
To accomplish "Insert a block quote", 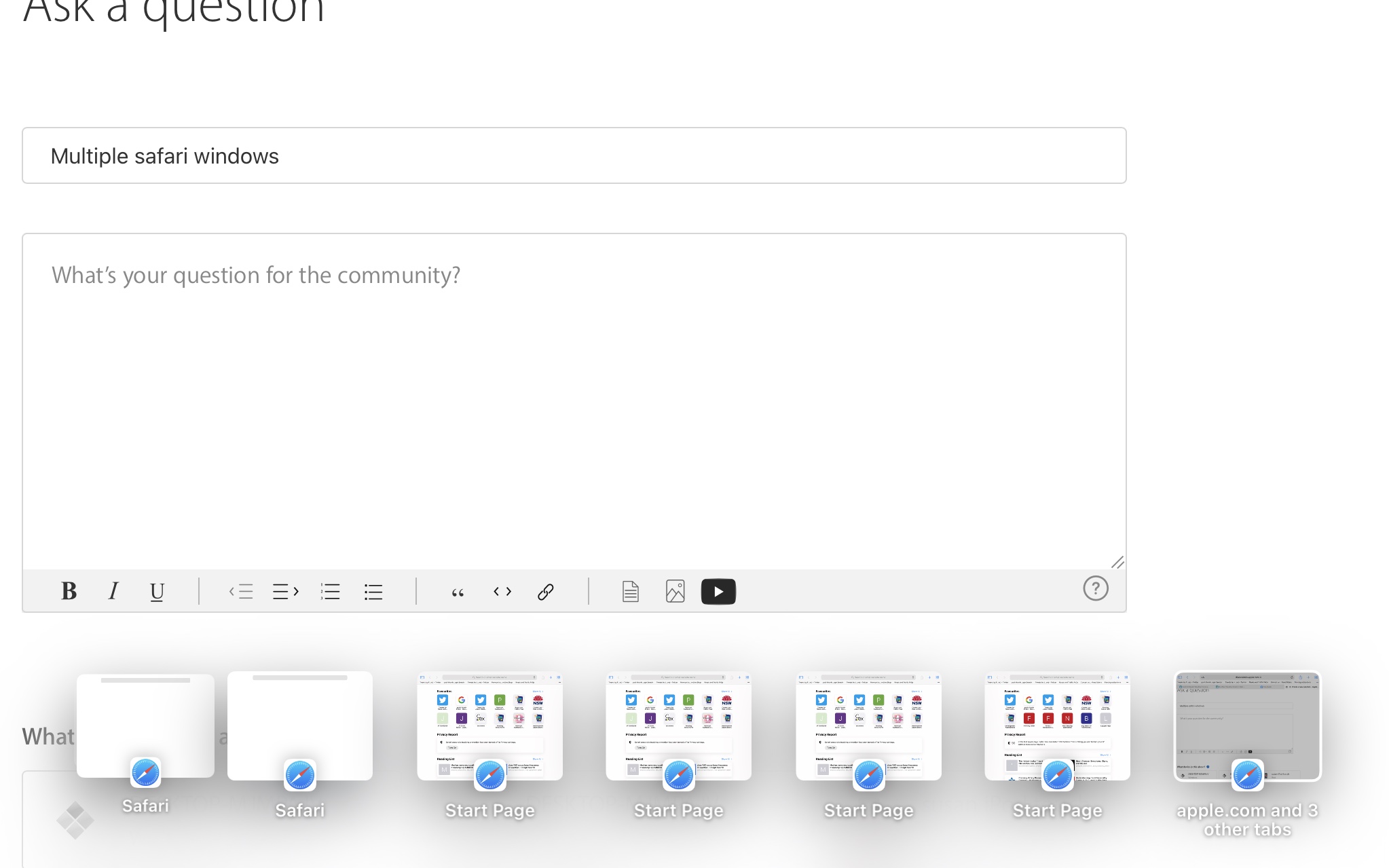I will 458,592.
